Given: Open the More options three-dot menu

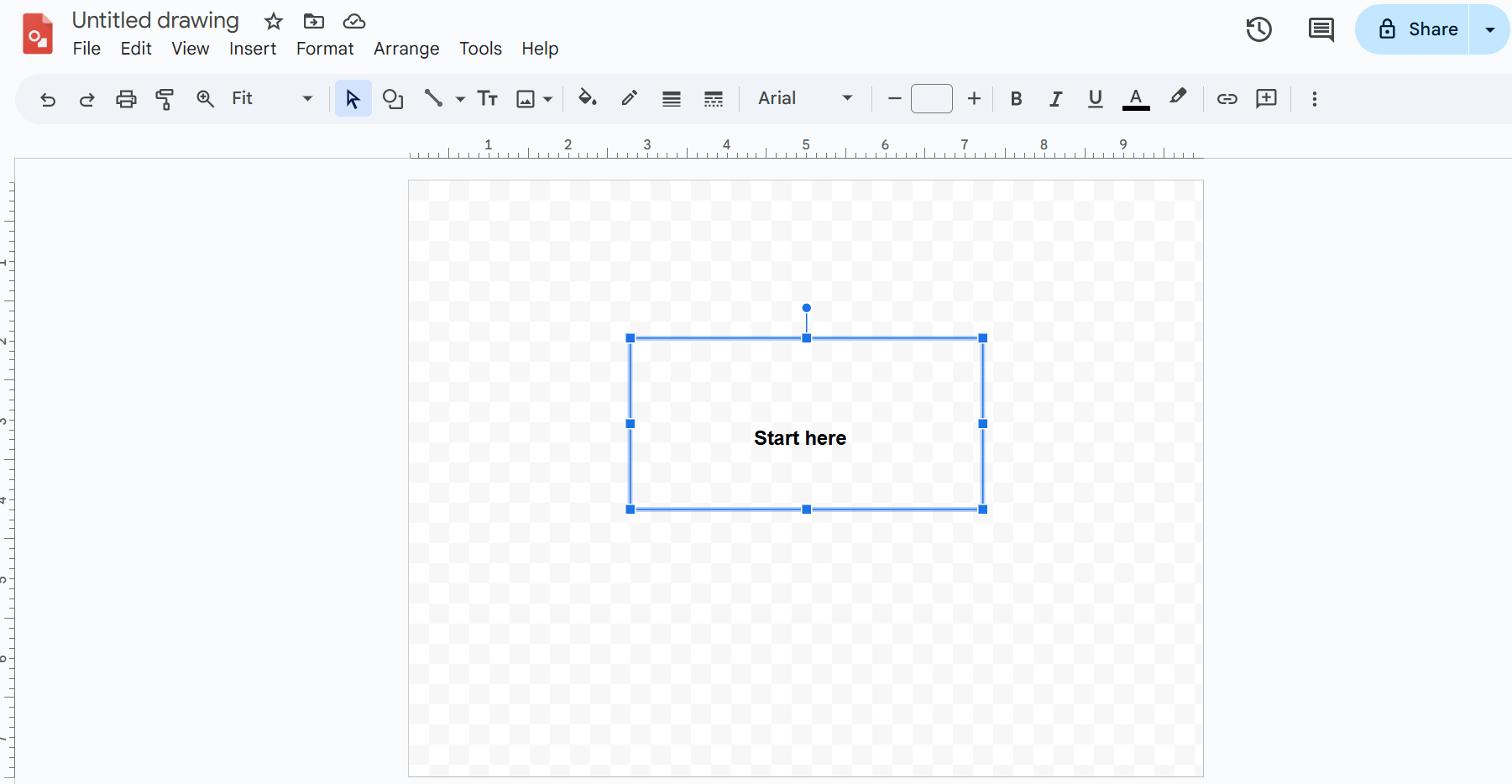Looking at the screenshot, I should (x=1315, y=99).
